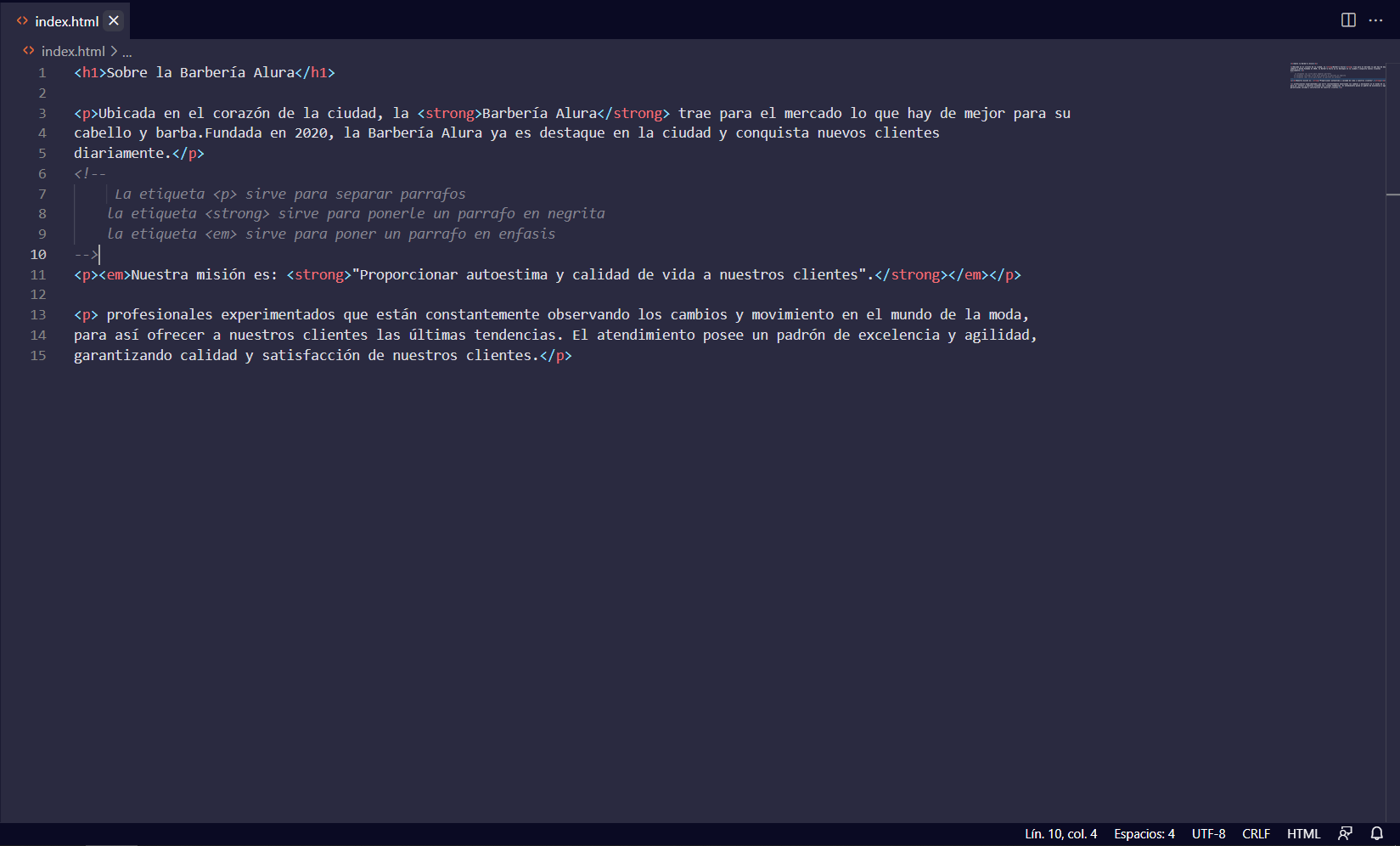The height and width of the screenshot is (846, 1400).
Task: Click the feedback icon in status bar
Action: tap(1345, 833)
